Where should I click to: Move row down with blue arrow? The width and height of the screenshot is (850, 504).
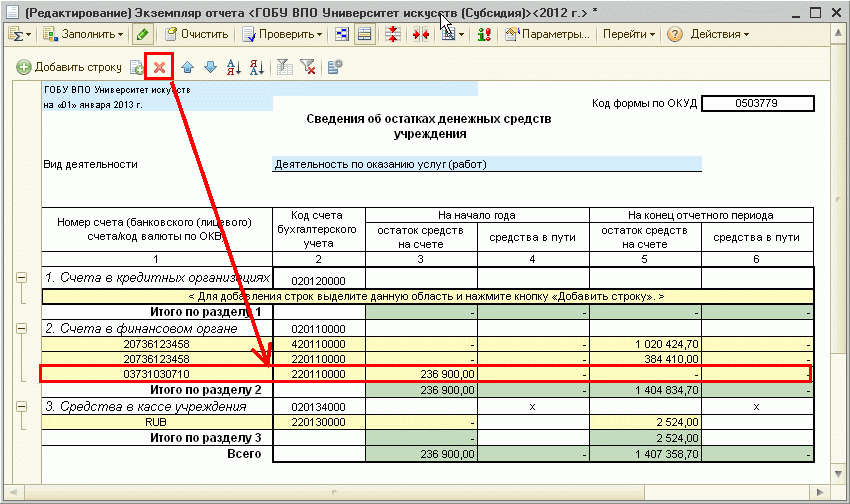click(210, 67)
